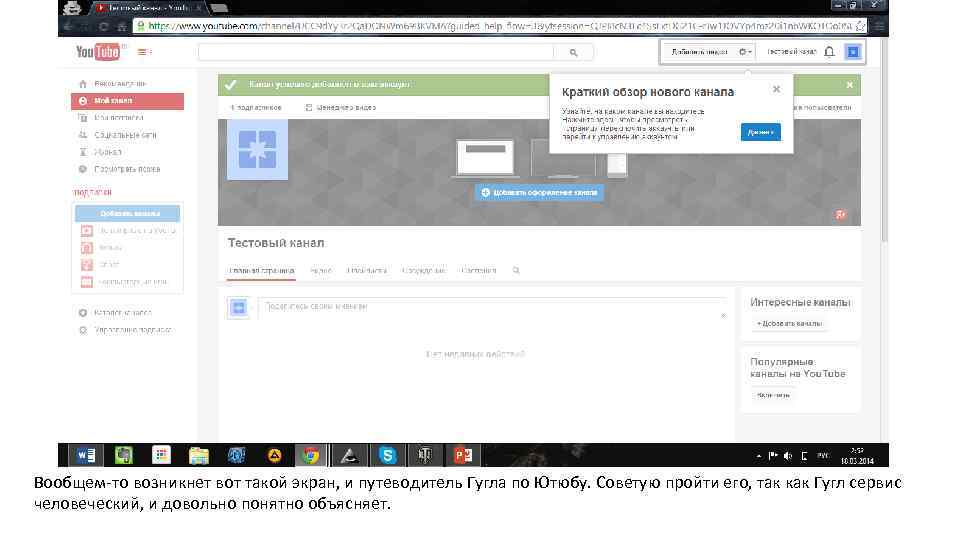Click the page vertical scrollbar

(883, 141)
